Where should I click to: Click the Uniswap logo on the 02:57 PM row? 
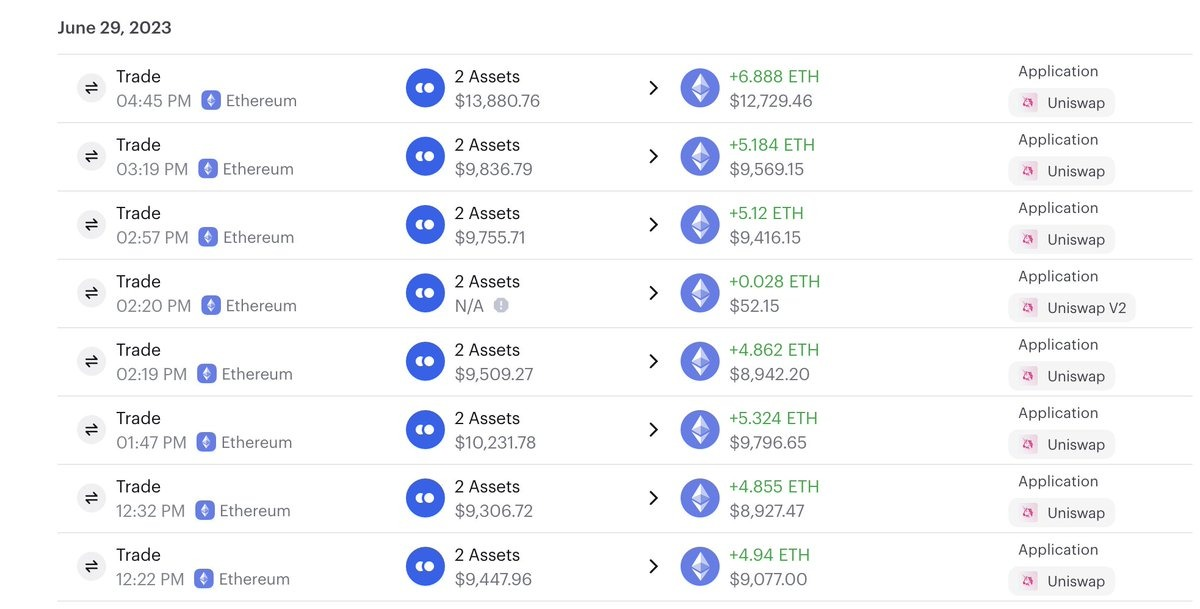pyautogui.click(x=1029, y=240)
